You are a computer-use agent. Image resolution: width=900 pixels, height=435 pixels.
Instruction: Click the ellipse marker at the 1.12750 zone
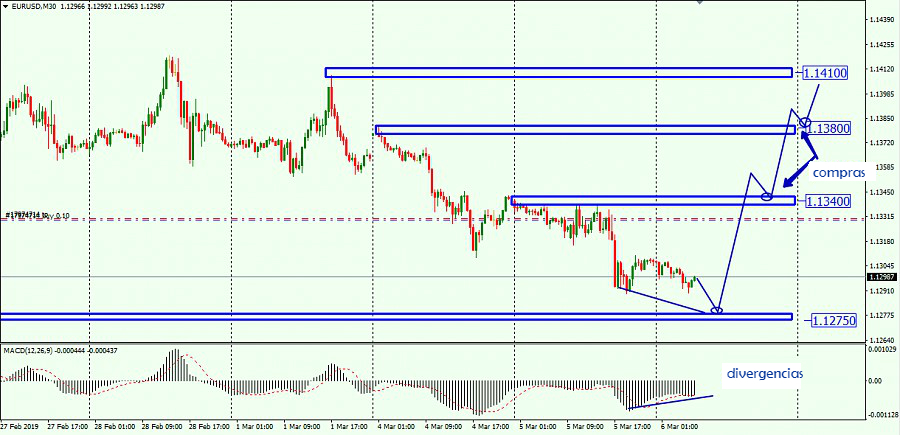[717, 311]
